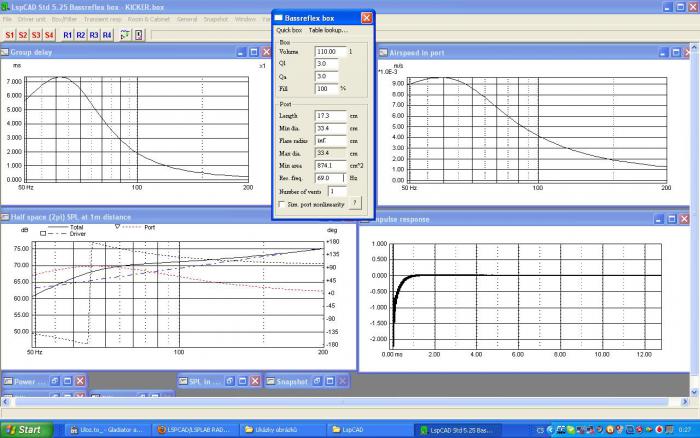The image size is (700, 438).
Task: Click the S1 store snapshot icon
Action: point(9,35)
